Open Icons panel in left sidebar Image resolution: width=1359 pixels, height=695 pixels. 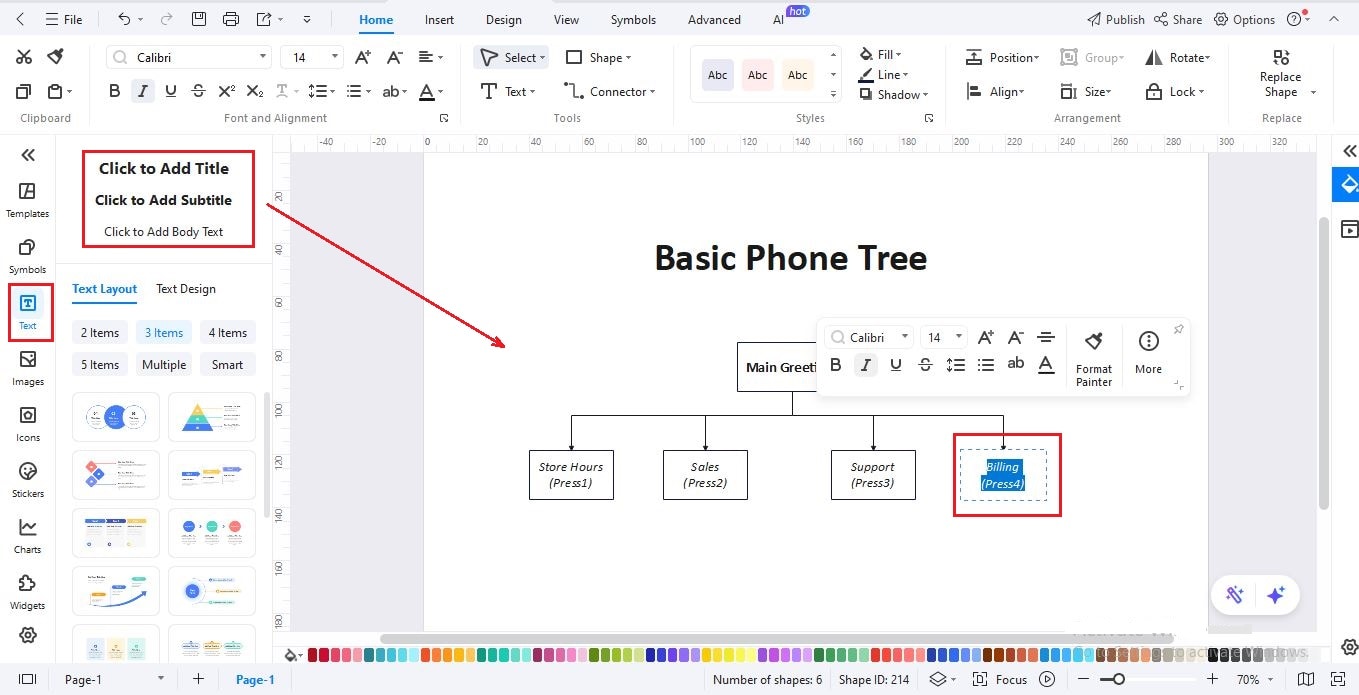pos(27,424)
